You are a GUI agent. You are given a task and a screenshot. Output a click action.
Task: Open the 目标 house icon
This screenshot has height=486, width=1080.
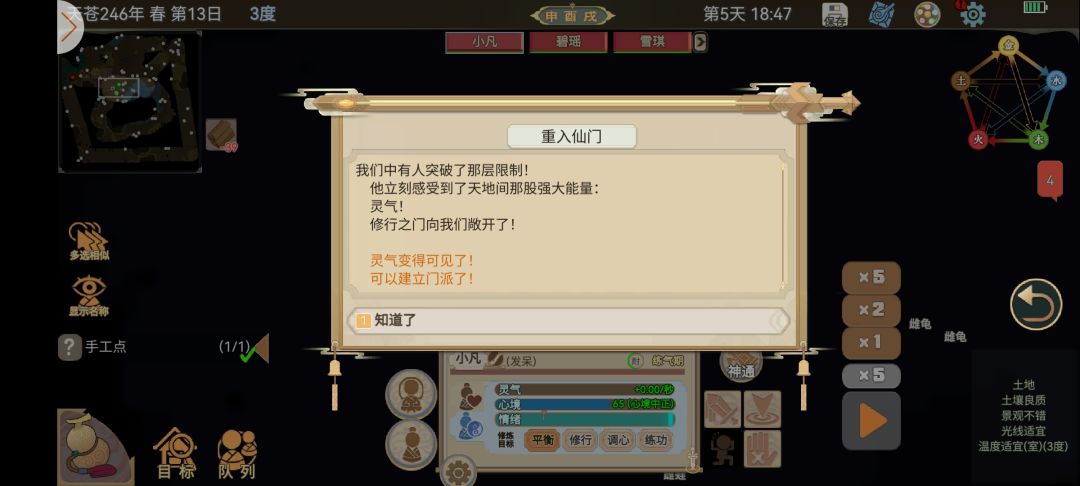pos(176,453)
